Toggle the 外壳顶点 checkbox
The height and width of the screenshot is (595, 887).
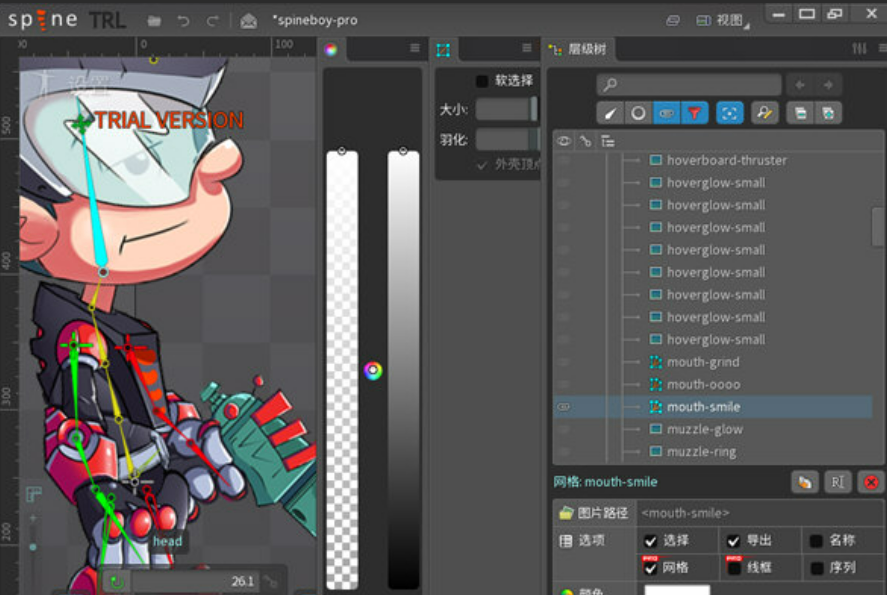coord(482,165)
